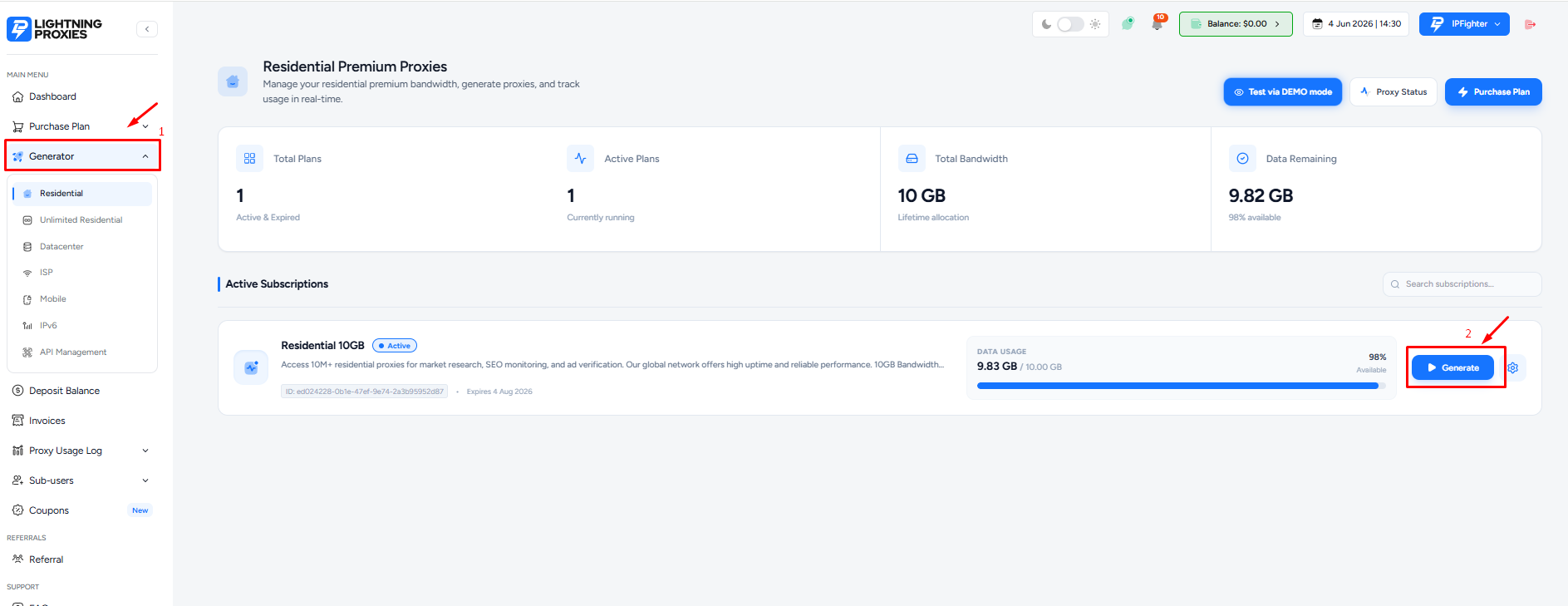Toggle the dark/light theme switch
Screen dimensions: 1568x606
[1070, 24]
